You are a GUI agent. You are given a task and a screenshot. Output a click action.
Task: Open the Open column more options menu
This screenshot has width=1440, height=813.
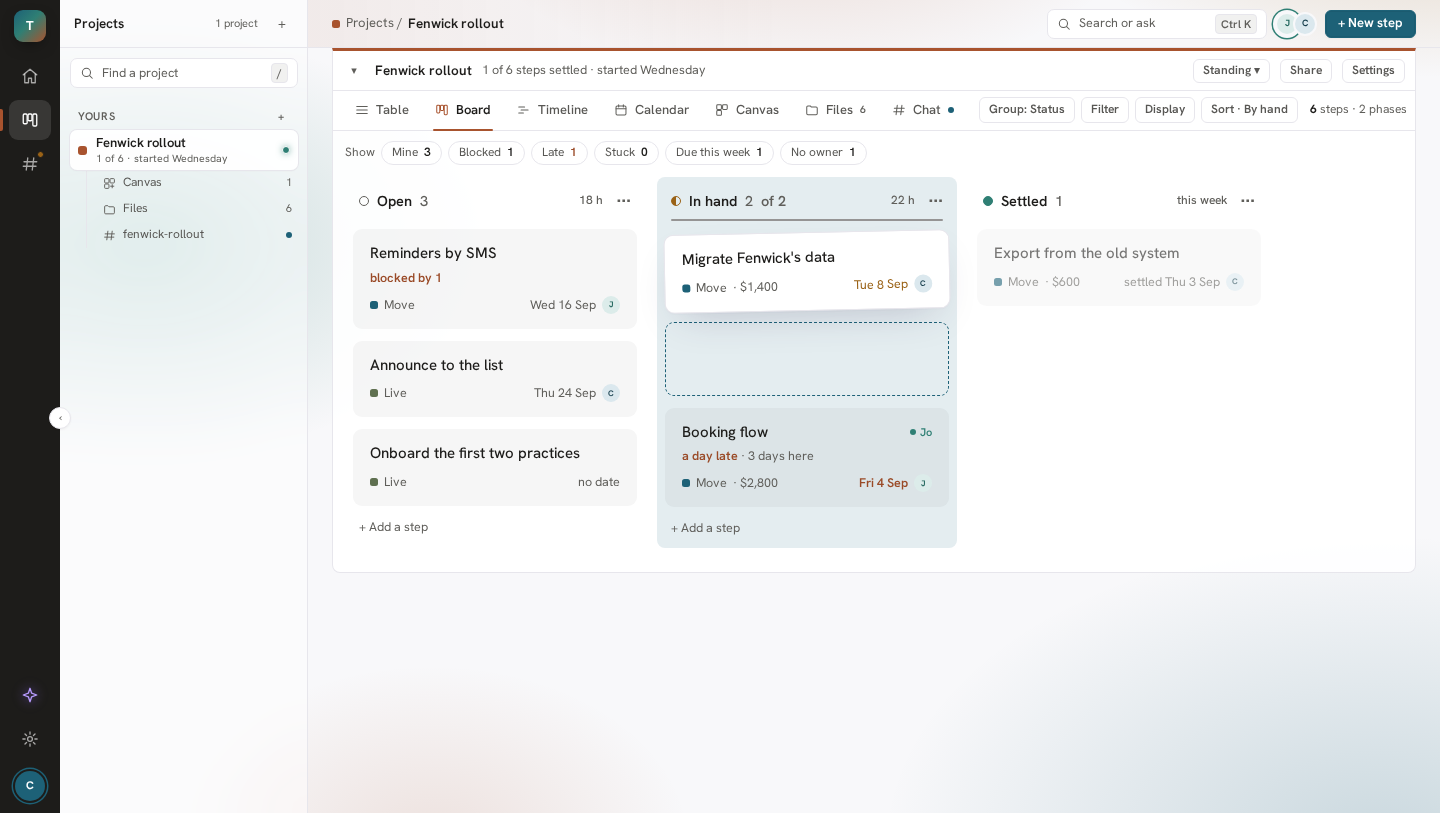624,201
